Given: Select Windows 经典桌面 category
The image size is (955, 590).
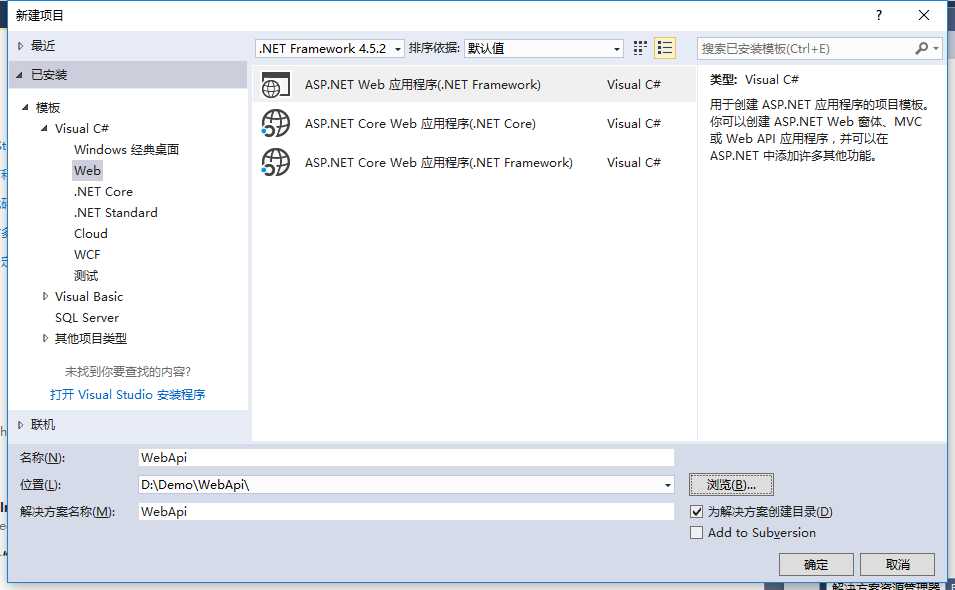Looking at the screenshot, I should (127, 150).
